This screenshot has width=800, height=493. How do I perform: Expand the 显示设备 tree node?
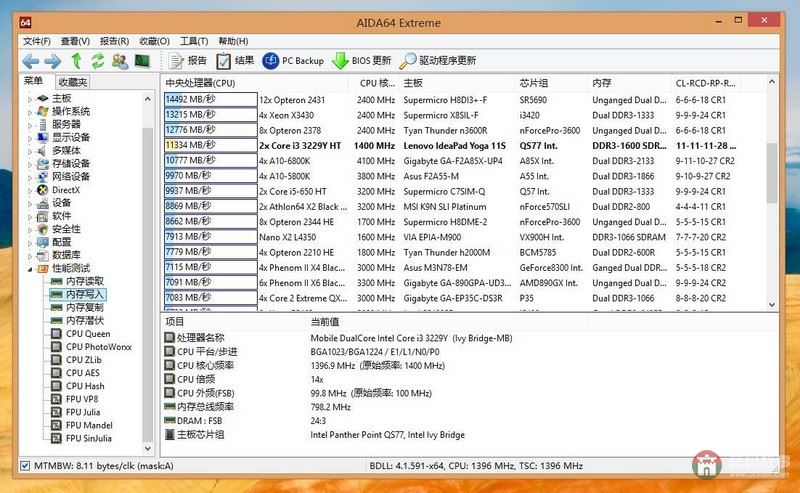click(30, 138)
